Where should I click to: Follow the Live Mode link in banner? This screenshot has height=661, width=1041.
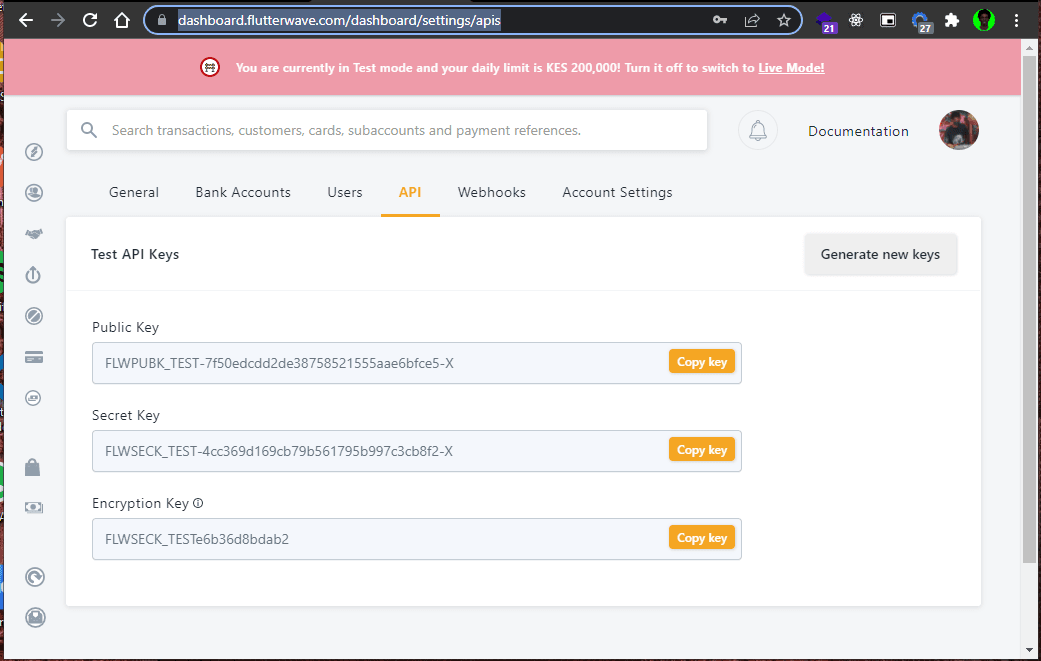791,68
